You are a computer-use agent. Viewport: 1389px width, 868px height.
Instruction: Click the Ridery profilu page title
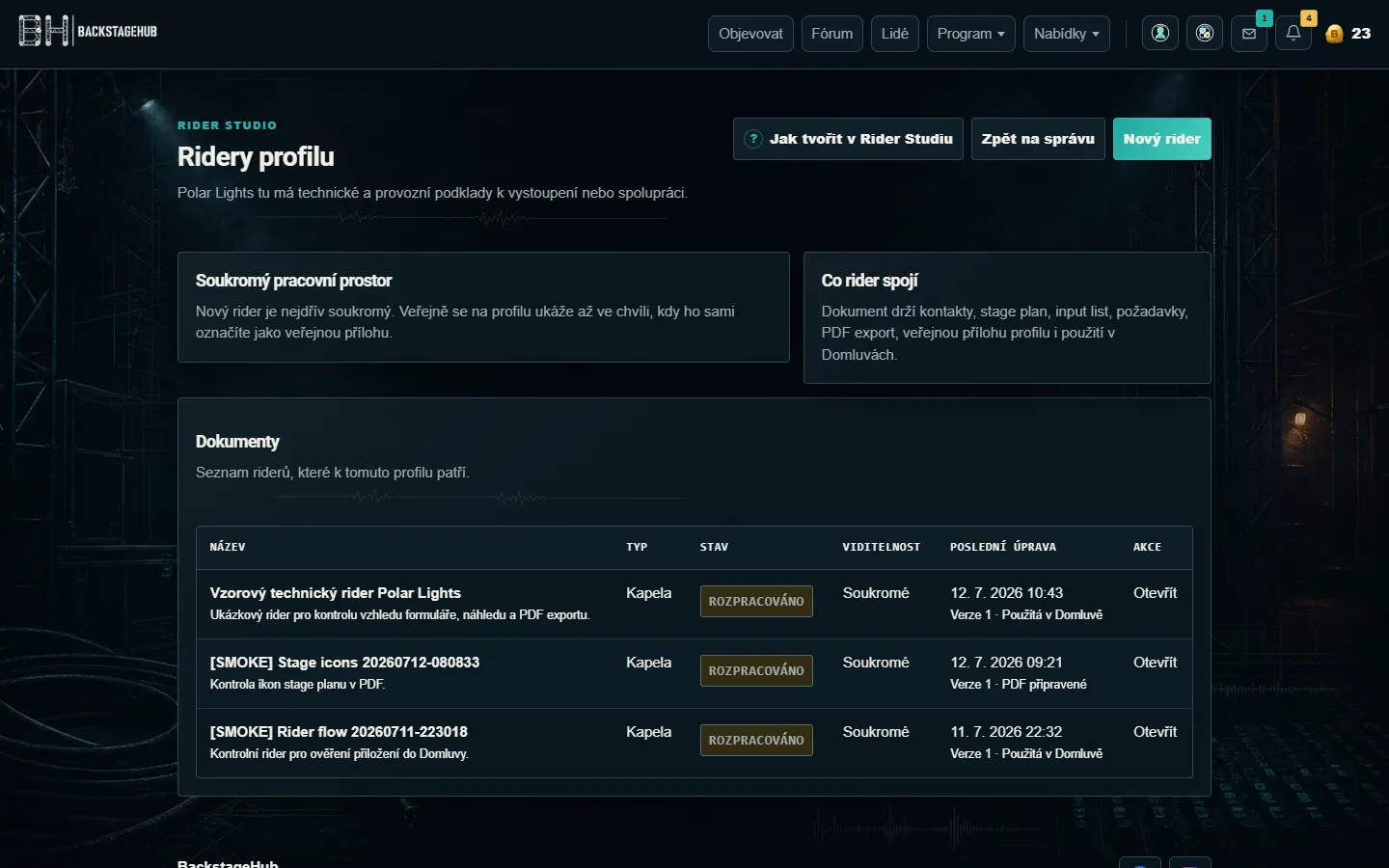click(256, 157)
